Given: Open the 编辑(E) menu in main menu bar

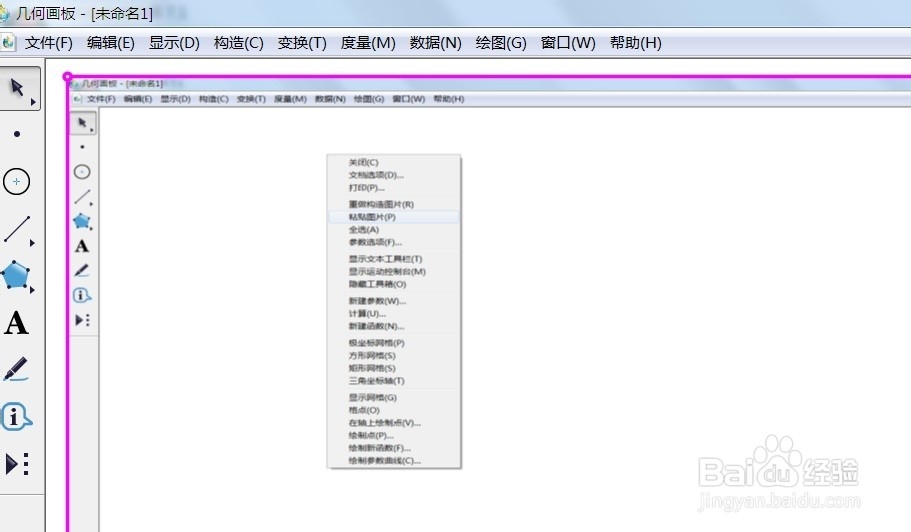Looking at the screenshot, I should tap(110, 43).
